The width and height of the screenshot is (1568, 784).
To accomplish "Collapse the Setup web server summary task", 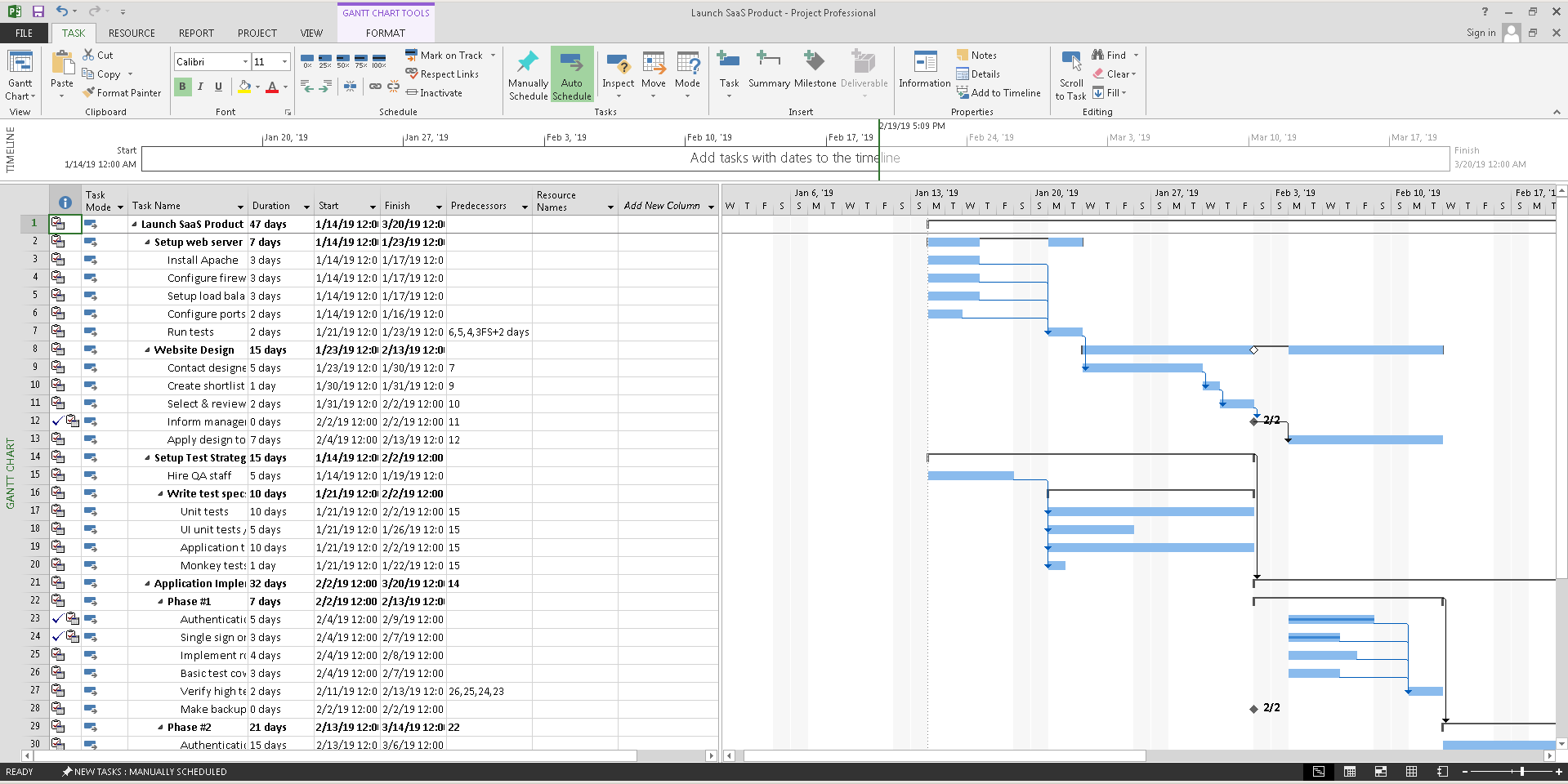I will click(147, 243).
